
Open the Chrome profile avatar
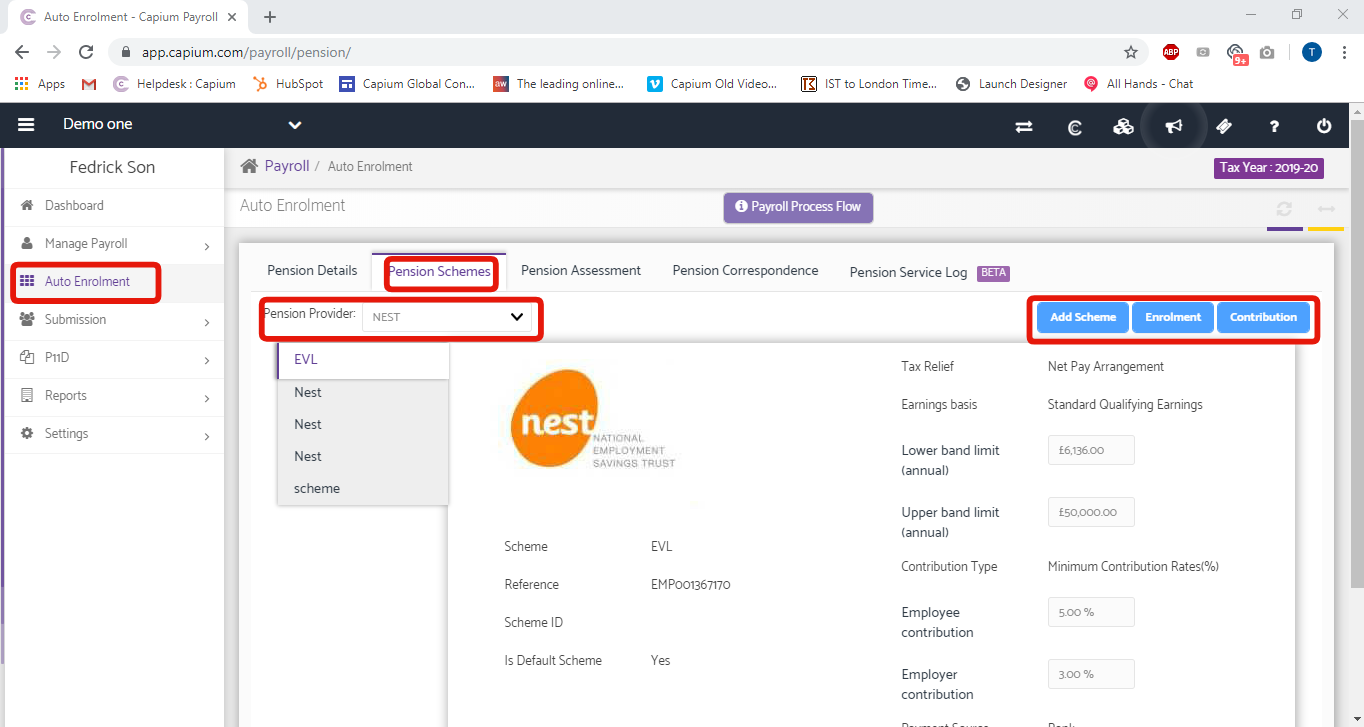[1312, 52]
